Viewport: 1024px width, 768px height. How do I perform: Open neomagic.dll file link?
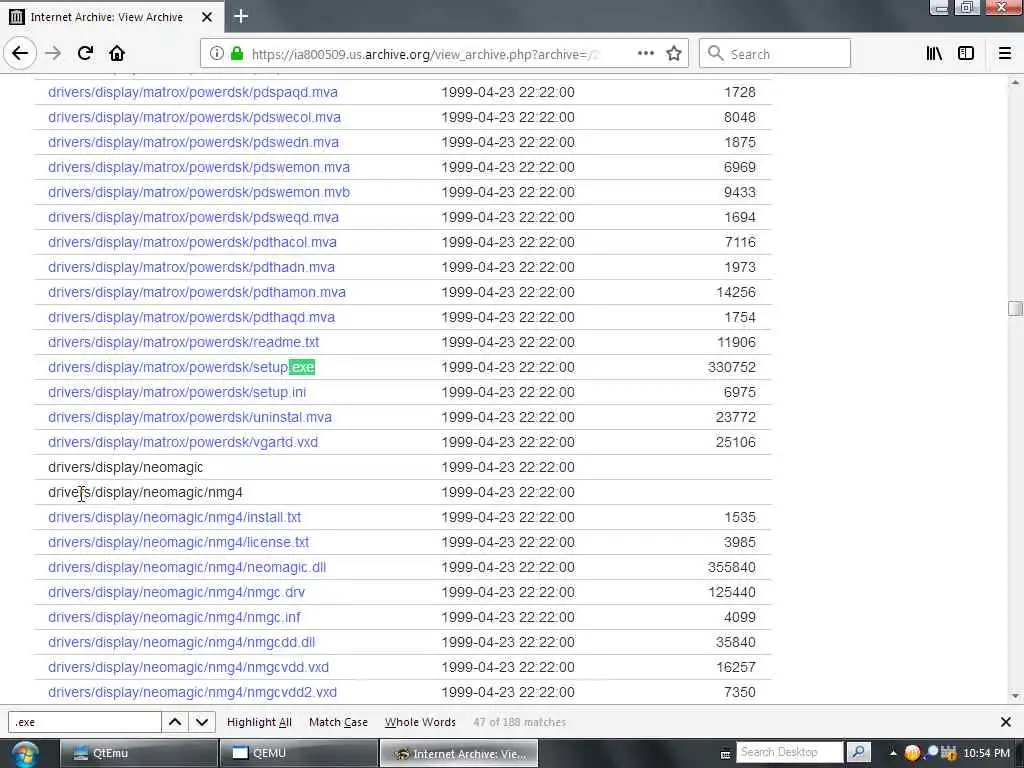[187, 568]
